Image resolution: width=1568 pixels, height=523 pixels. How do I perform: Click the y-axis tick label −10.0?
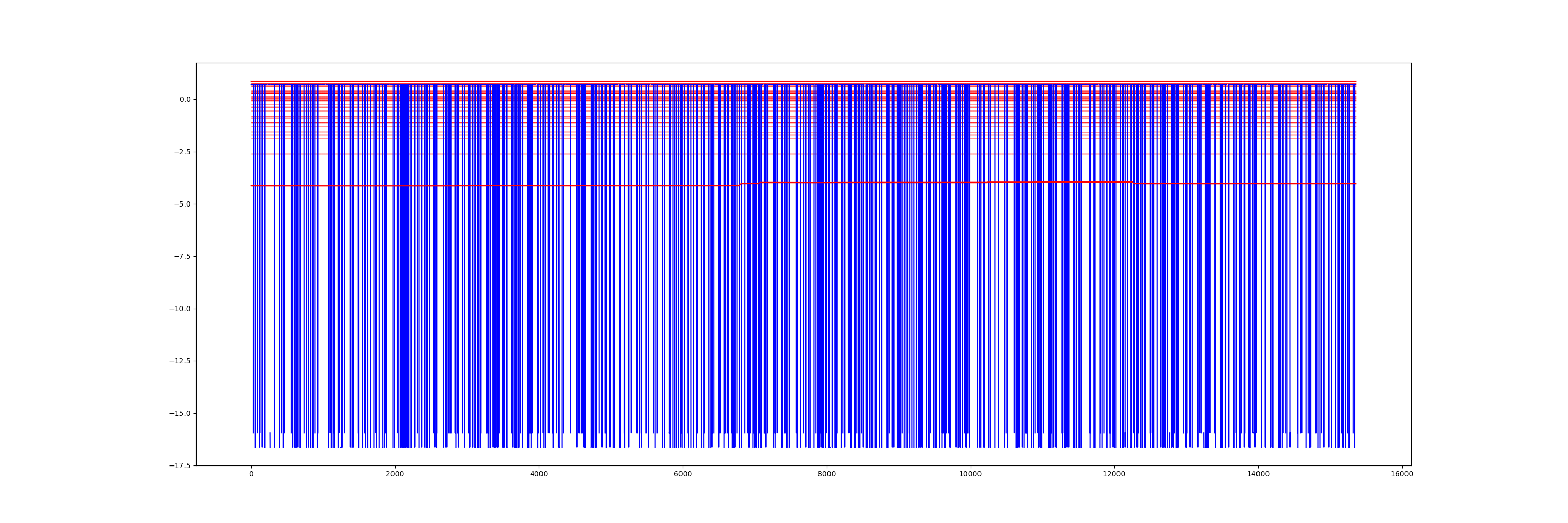[180, 309]
